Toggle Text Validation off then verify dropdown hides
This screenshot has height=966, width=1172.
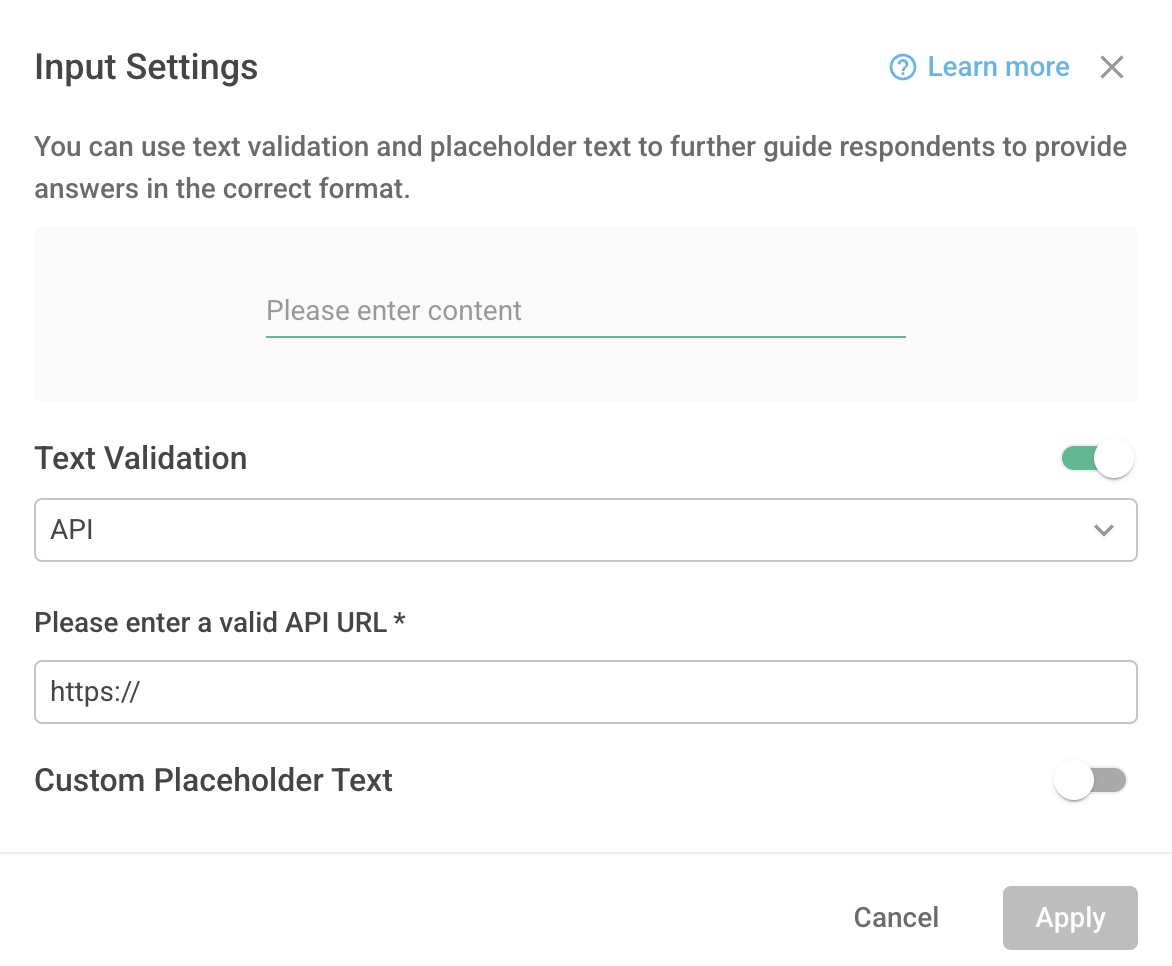1095,457
